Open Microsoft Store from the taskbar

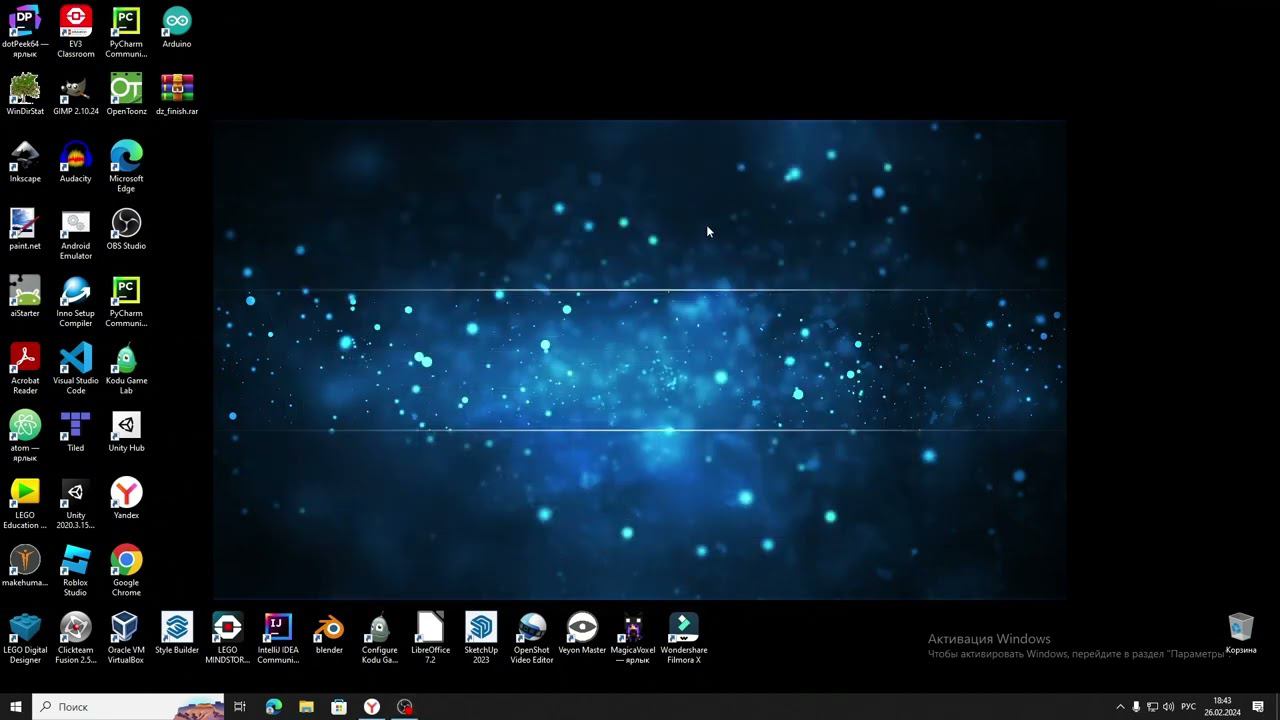click(339, 707)
